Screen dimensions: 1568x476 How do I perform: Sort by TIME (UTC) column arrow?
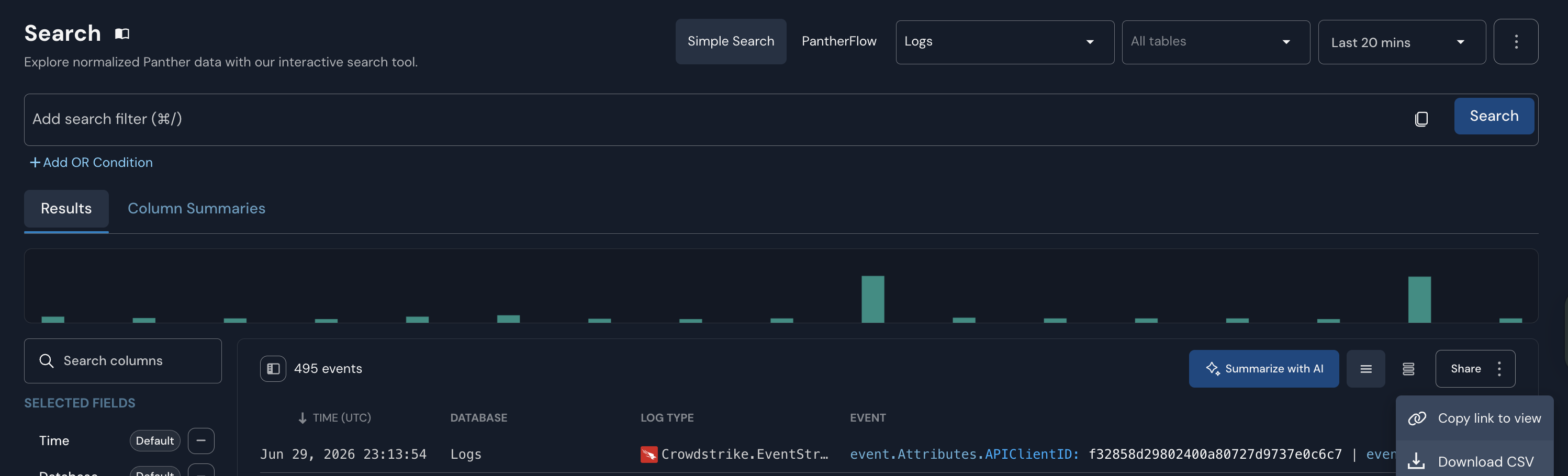(303, 418)
